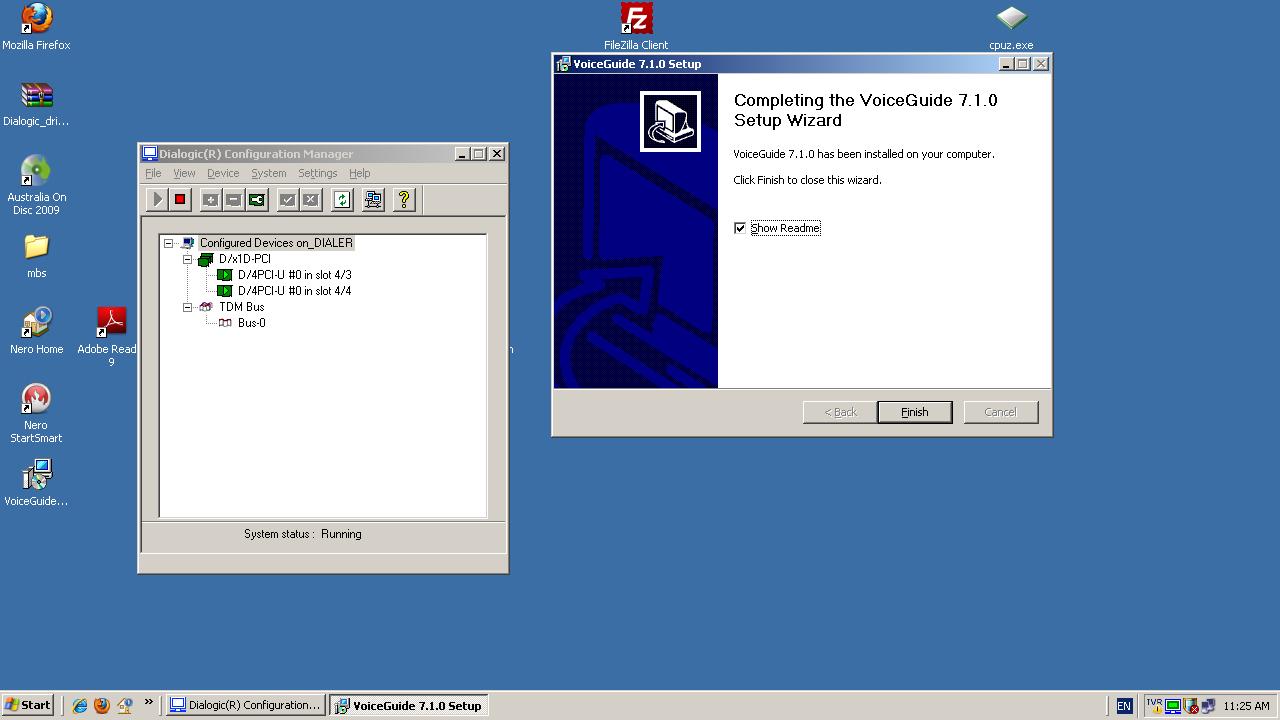The width and height of the screenshot is (1280, 720).
Task: Select the Dialogic_dri... archive desktop icon
Action: [36, 103]
